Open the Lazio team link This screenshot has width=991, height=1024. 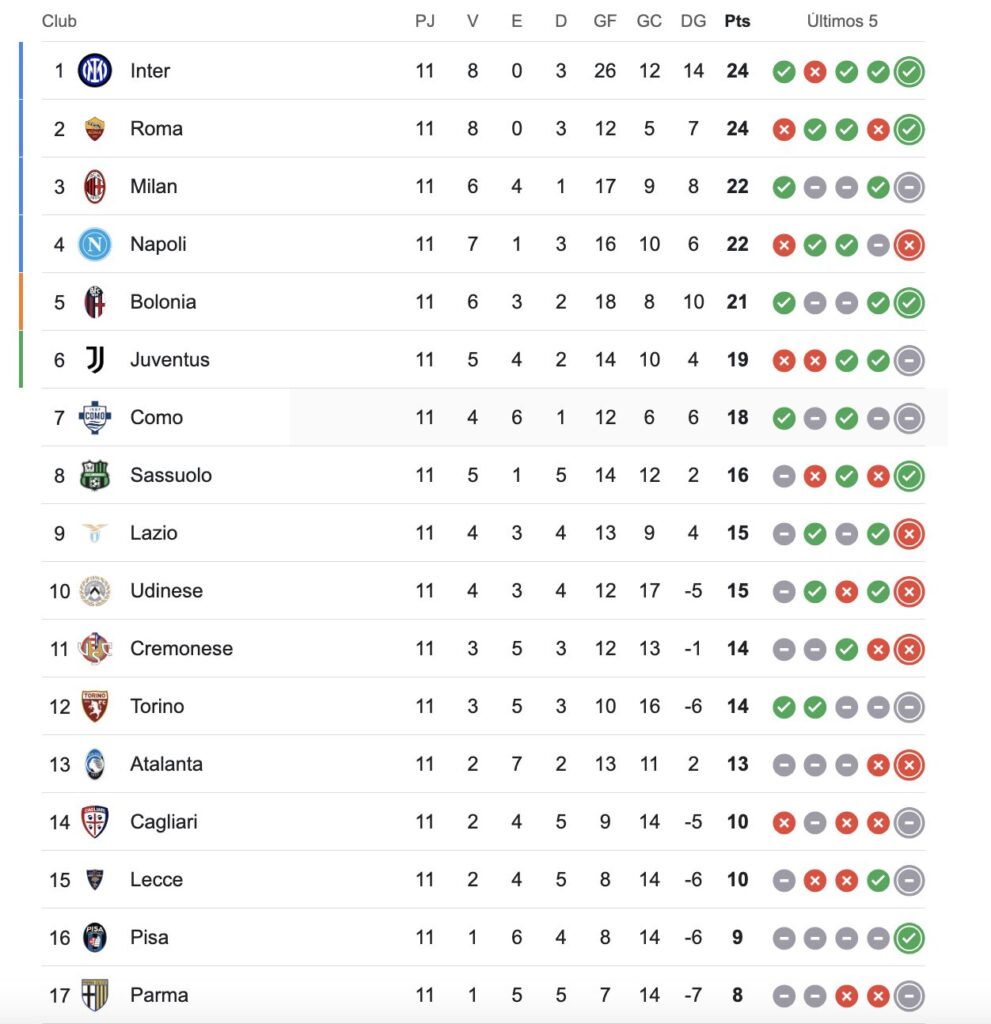point(154,533)
